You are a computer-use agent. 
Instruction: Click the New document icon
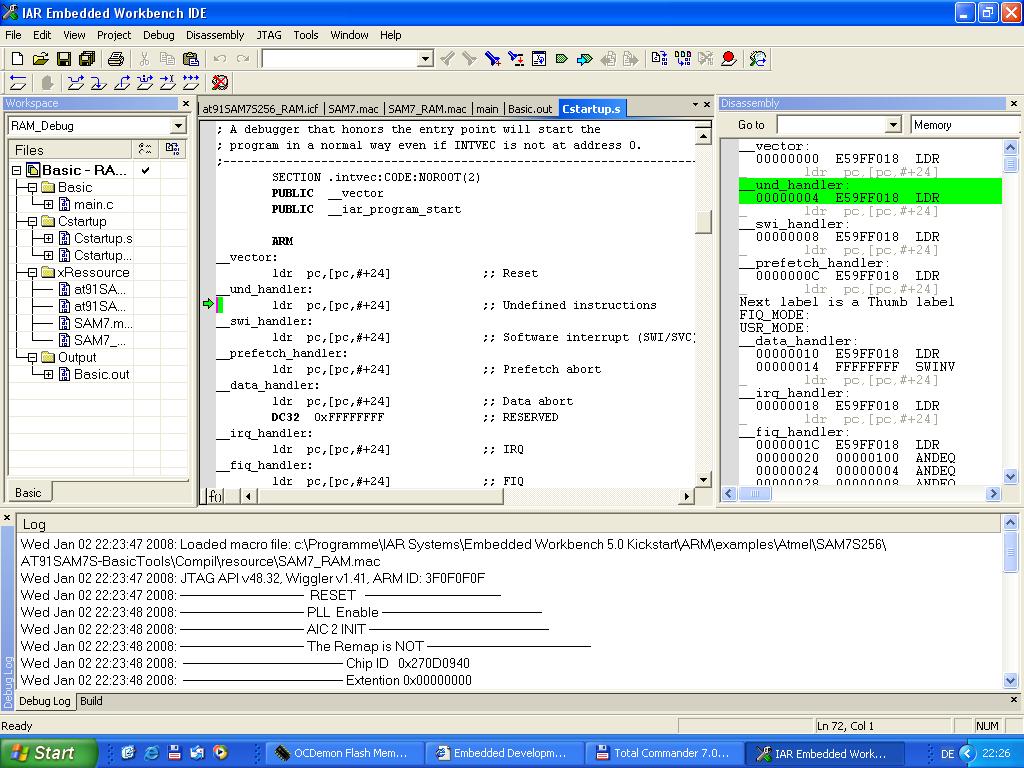click(18, 59)
